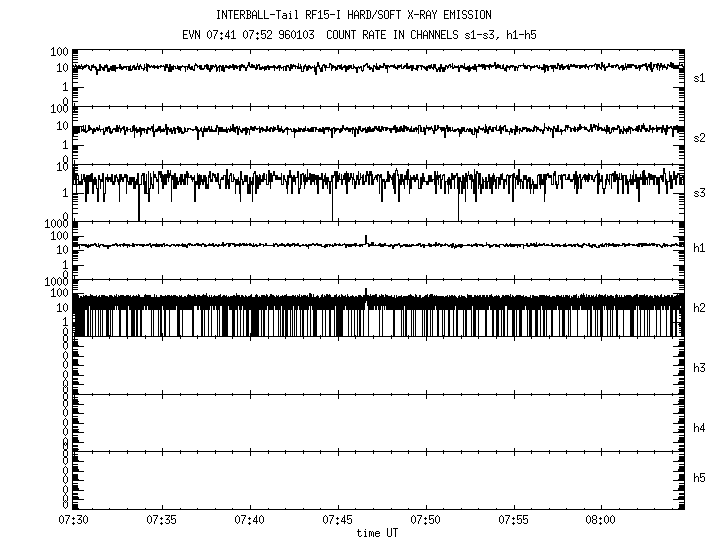Select the s2 channel label

pyautogui.click(x=699, y=137)
